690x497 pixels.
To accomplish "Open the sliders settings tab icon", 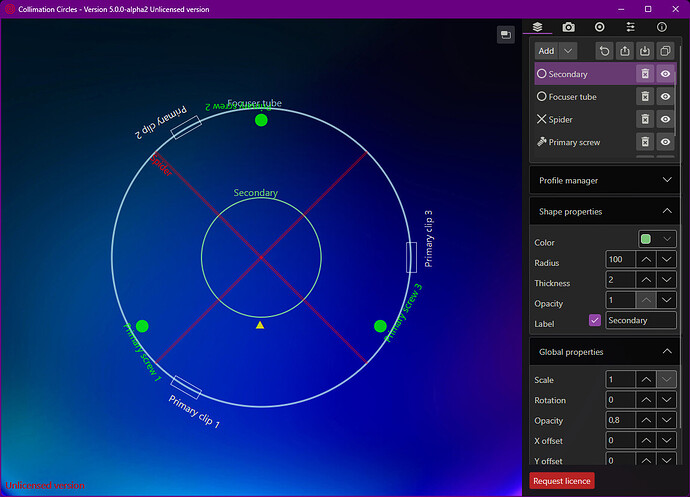I will coord(630,27).
